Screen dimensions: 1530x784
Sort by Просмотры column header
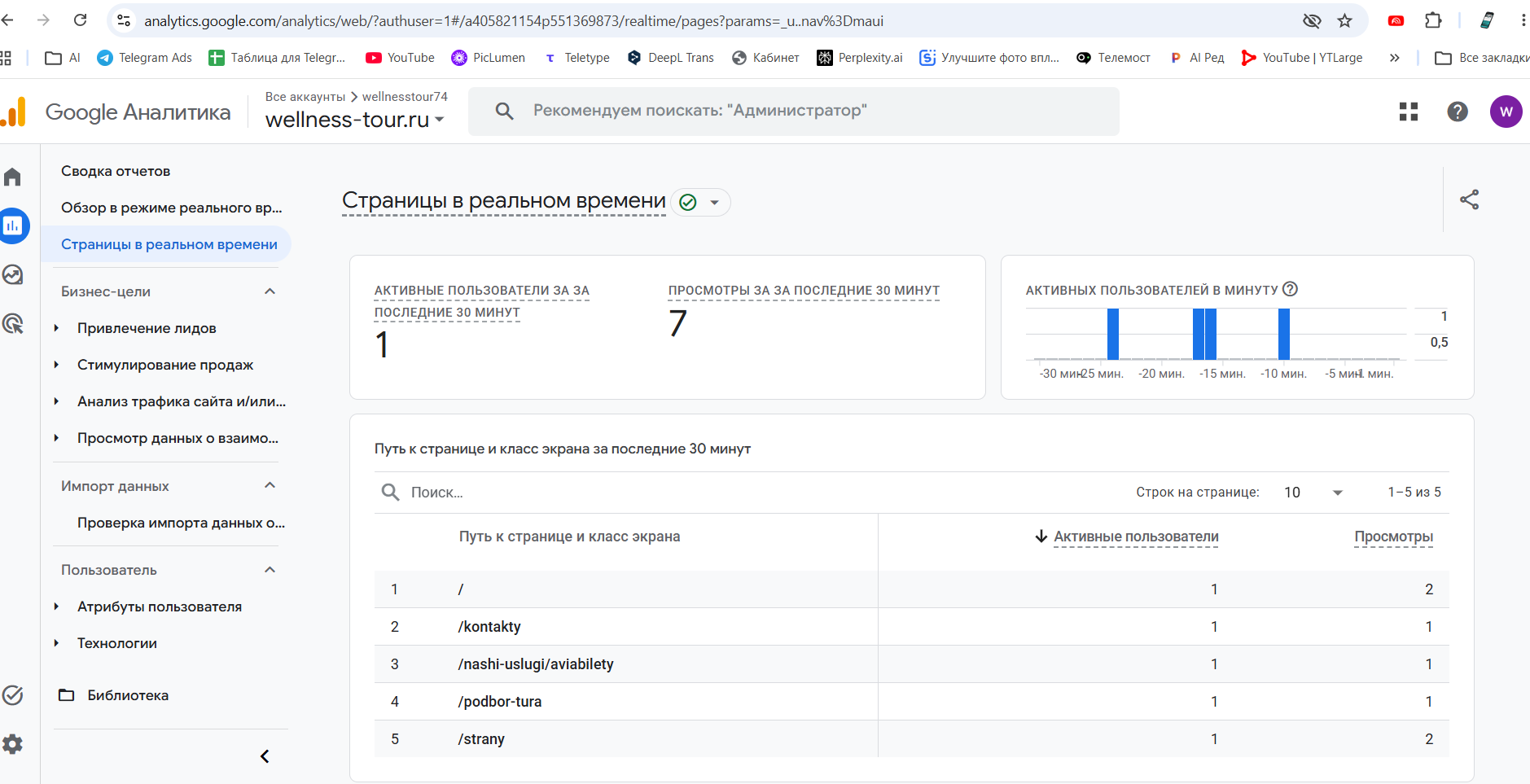pyautogui.click(x=1393, y=537)
